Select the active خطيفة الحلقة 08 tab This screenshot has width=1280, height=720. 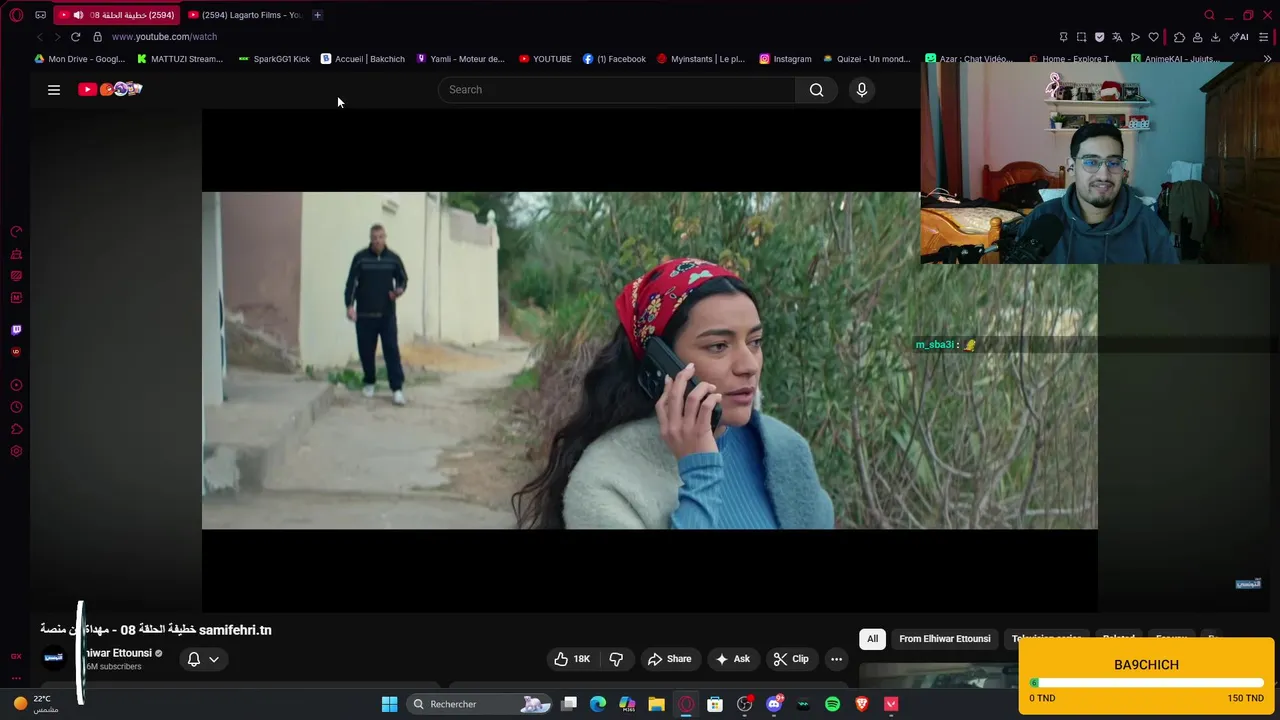pos(117,15)
